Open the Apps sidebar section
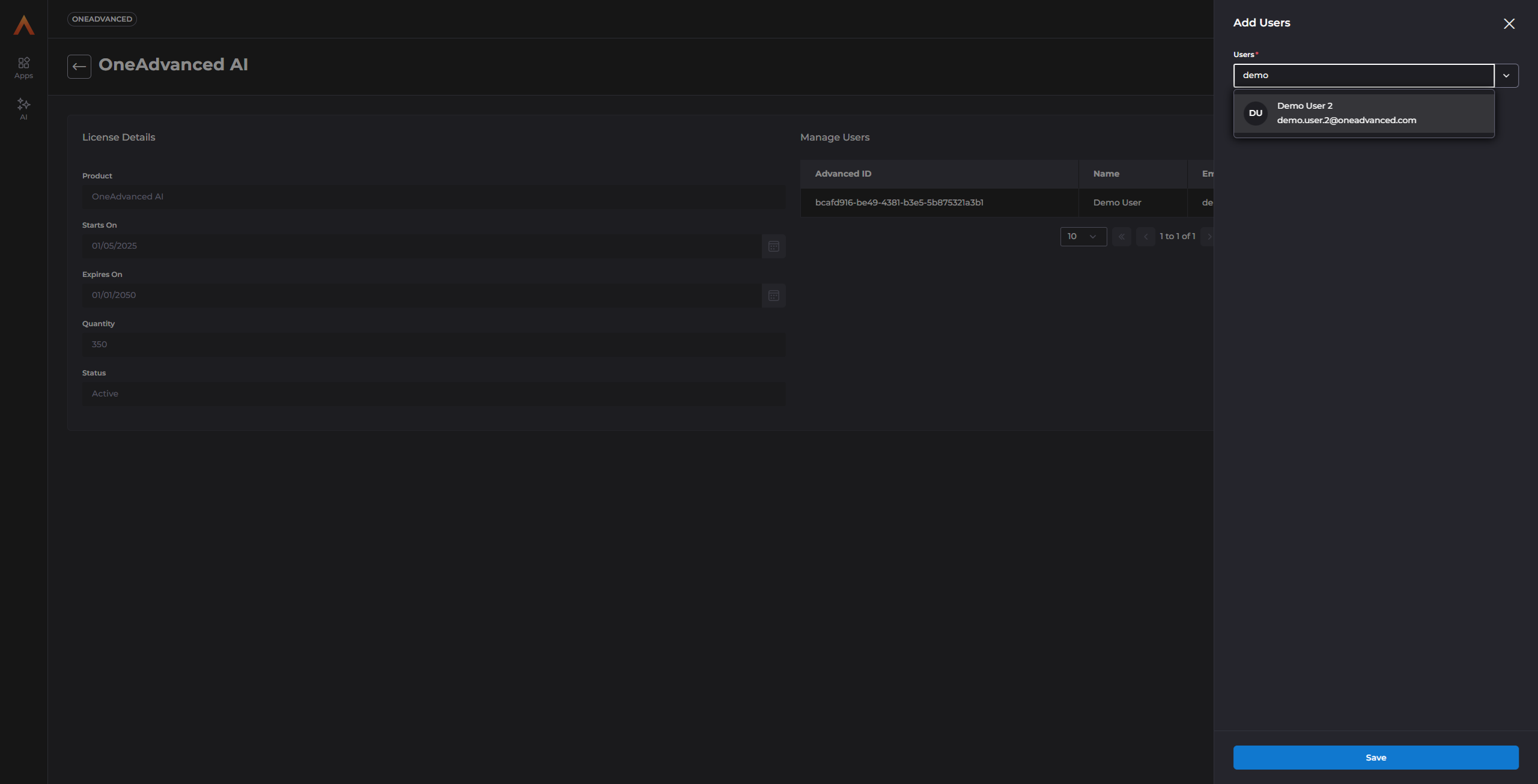1538x784 pixels. (x=23, y=68)
